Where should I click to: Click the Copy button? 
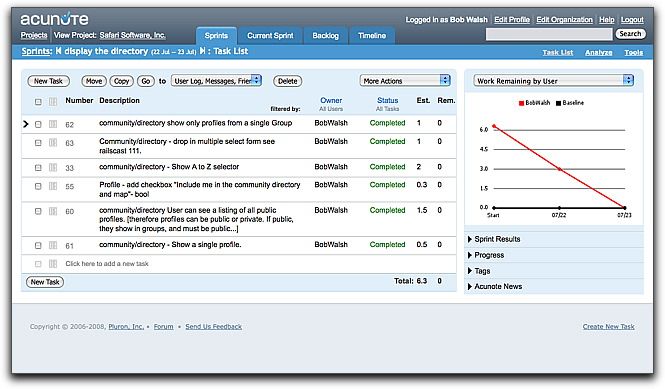pos(121,81)
